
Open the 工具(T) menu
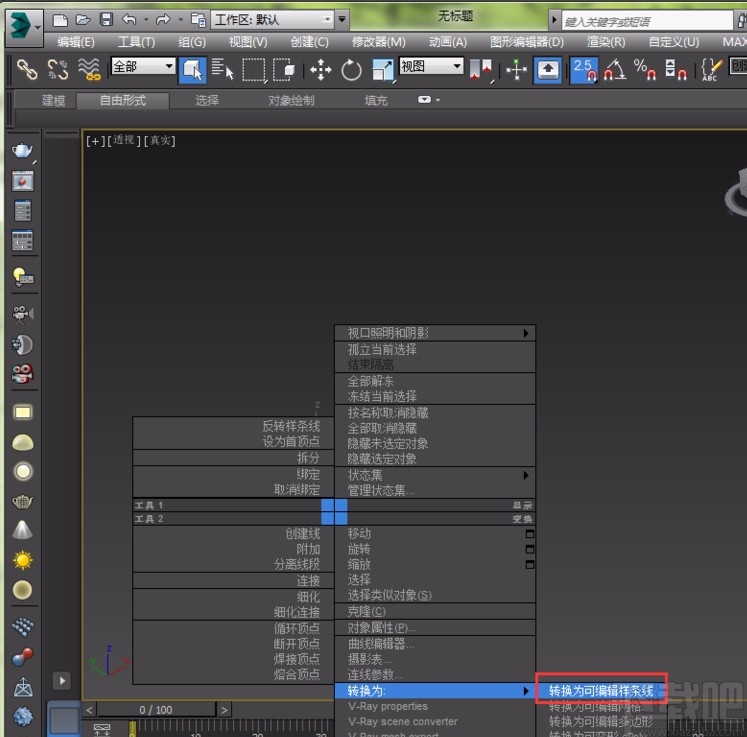pos(136,42)
